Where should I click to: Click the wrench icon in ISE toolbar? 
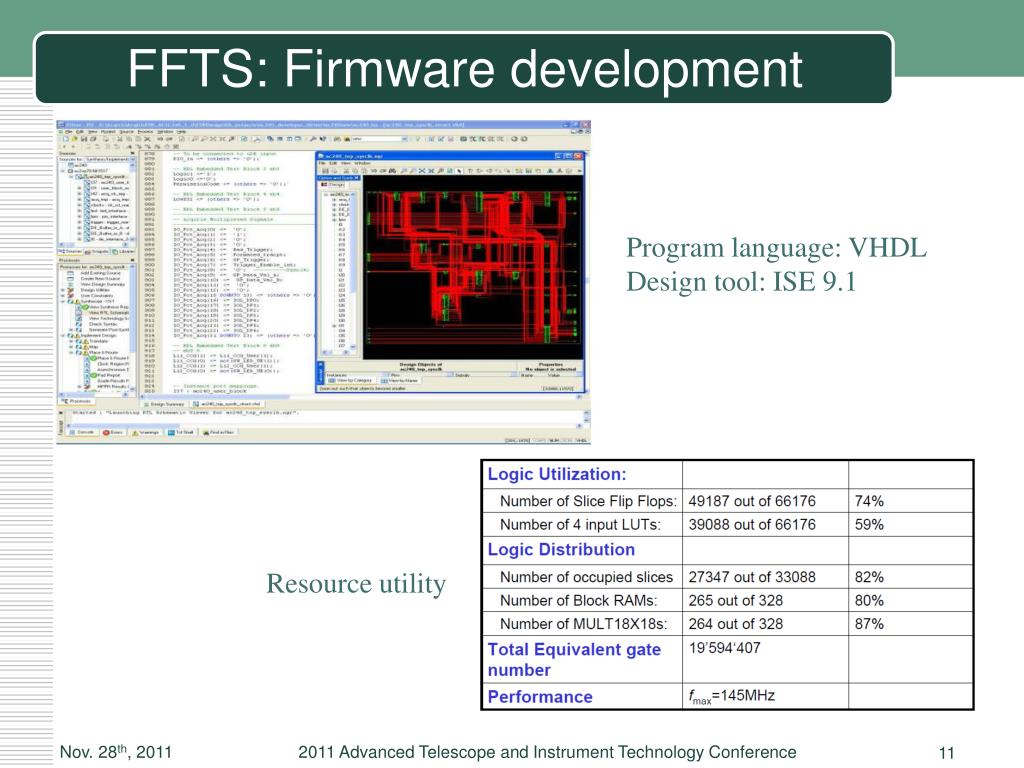tap(312, 139)
